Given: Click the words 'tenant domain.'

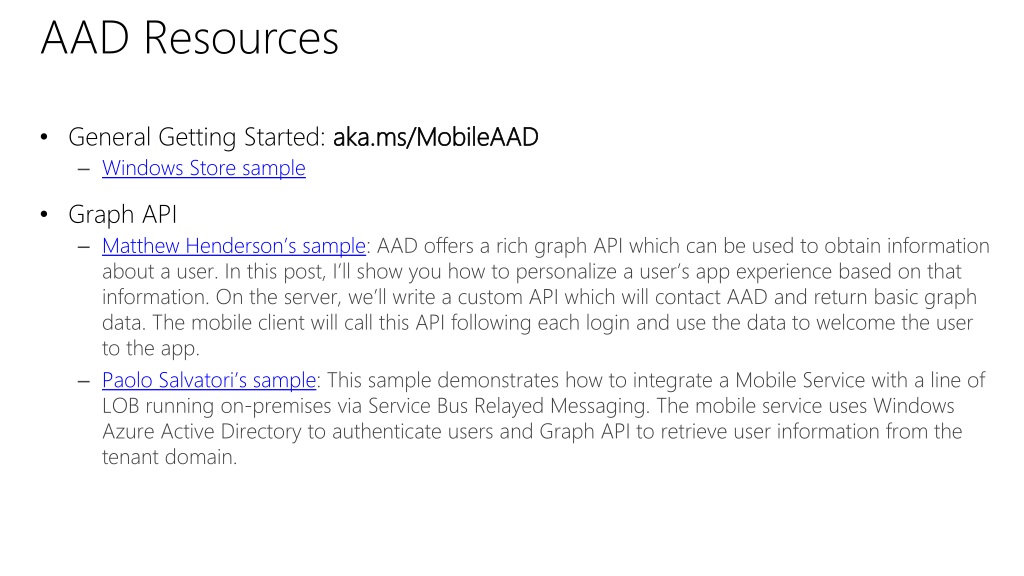Looking at the screenshot, I should coord(169,457).
